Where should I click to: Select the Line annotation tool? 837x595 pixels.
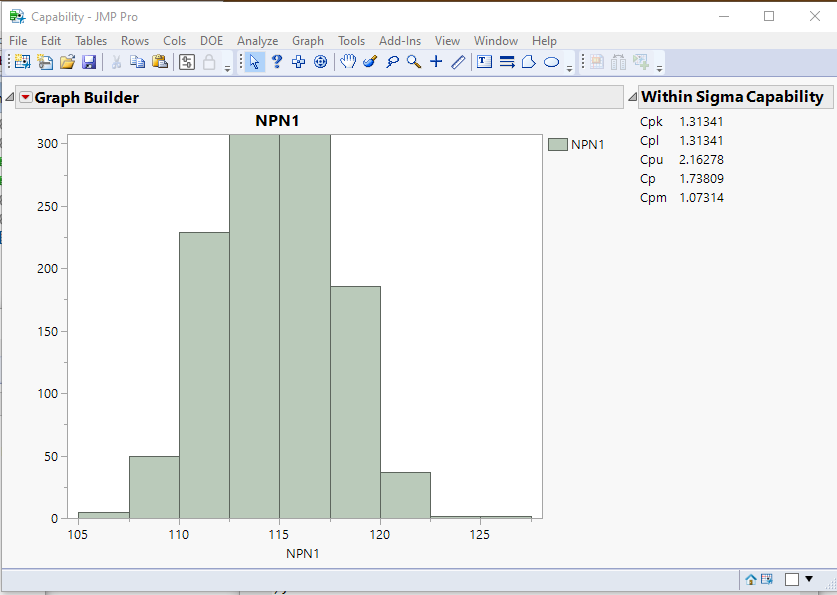[457, 62]
